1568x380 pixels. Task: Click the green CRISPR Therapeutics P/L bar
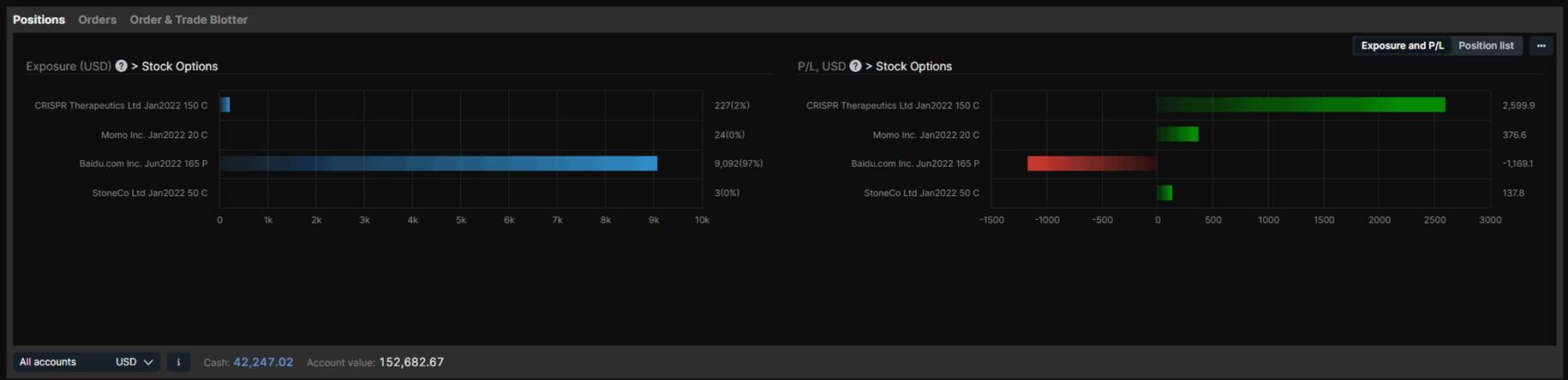click(x=1301, y=105)
